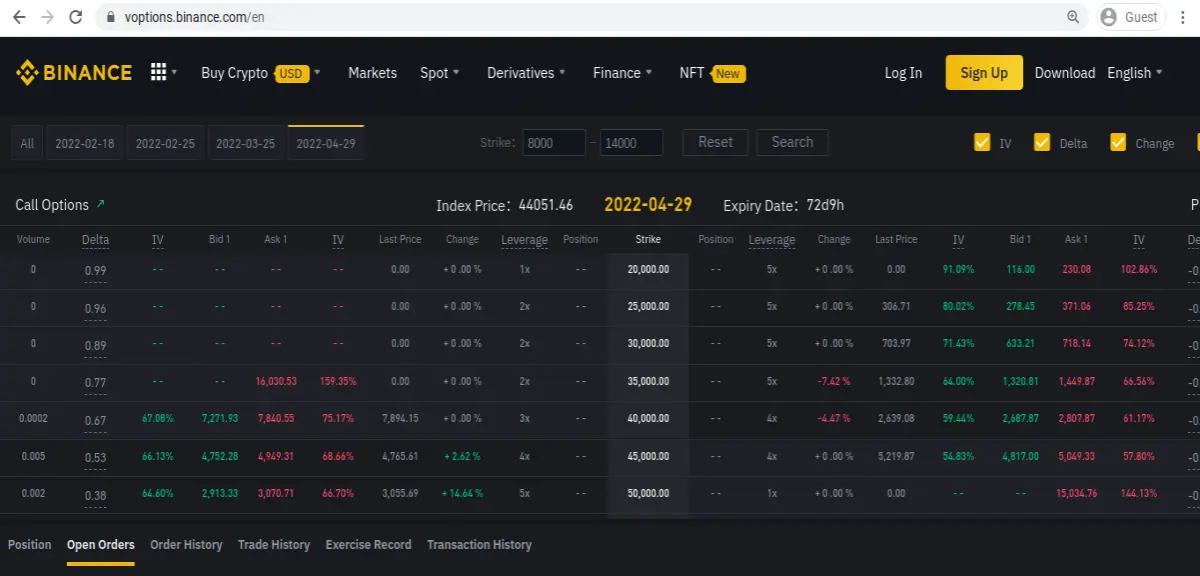Screen dimensions: 1200x576
Task: Switch to the Position tab
Action: [29, 545]
